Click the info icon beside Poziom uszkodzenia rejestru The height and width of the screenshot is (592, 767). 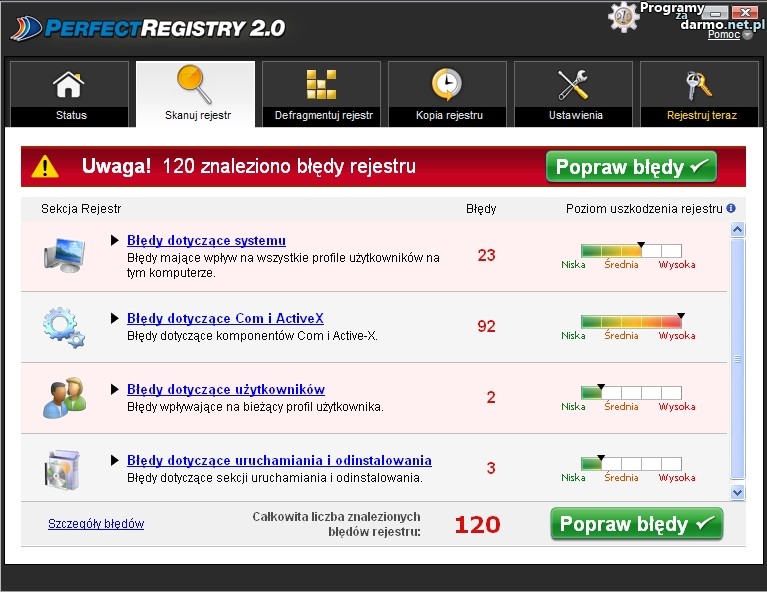click(731, 209)
